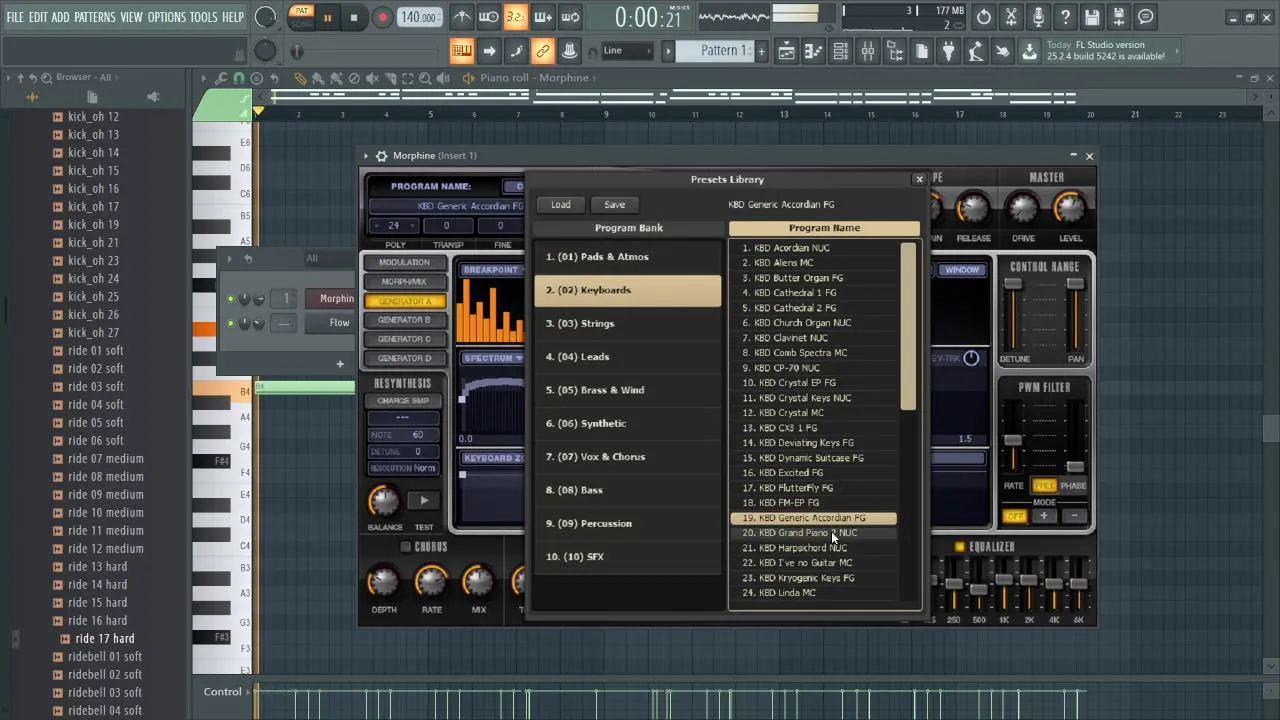Click the browser search magnifier icon

point(46,77)
